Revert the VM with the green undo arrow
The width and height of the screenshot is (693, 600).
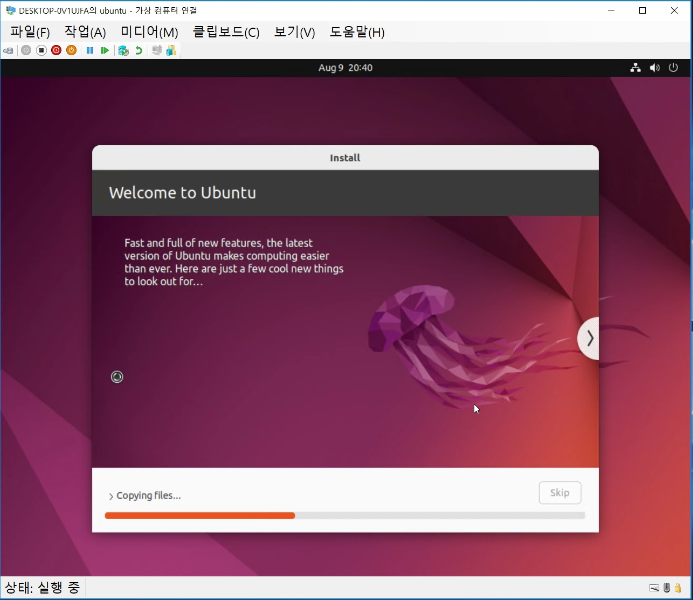[x=138, y=50]
